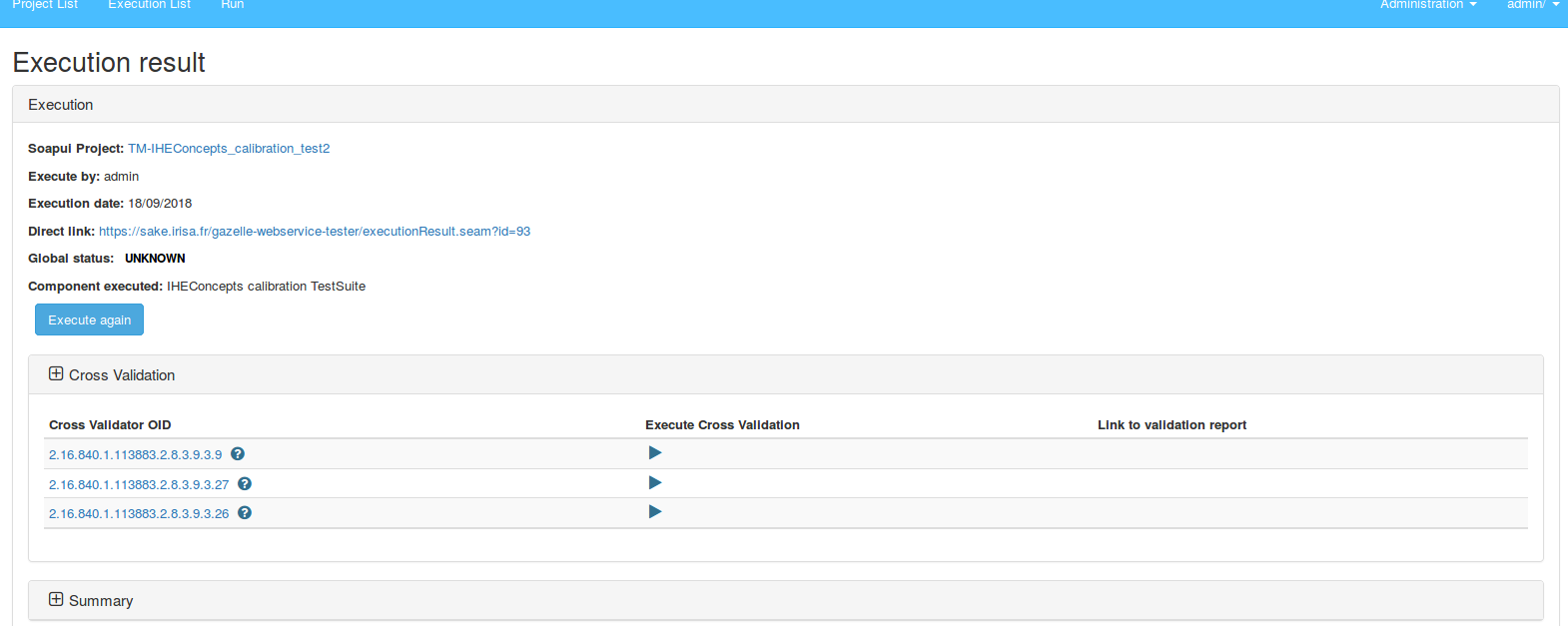
Task: Run cross validation for OID ending 3.27
Action: [655, 483]
